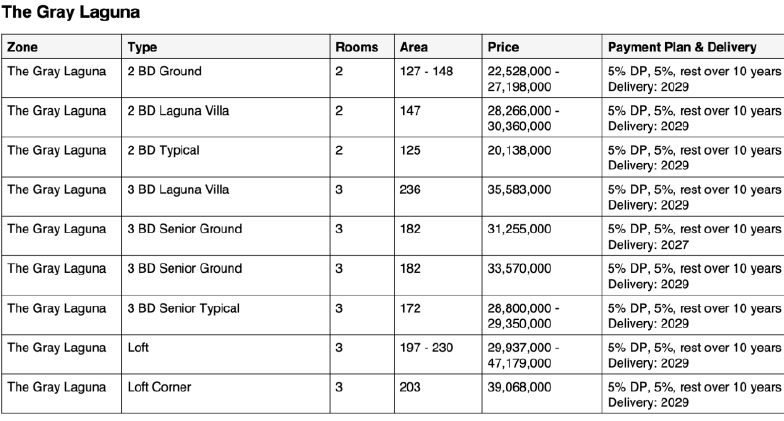Image resolution: width=784 pixels, height=421 pixels.
Task: Select the 3 BD Senior Typical cell
Action: click(226, 315)
